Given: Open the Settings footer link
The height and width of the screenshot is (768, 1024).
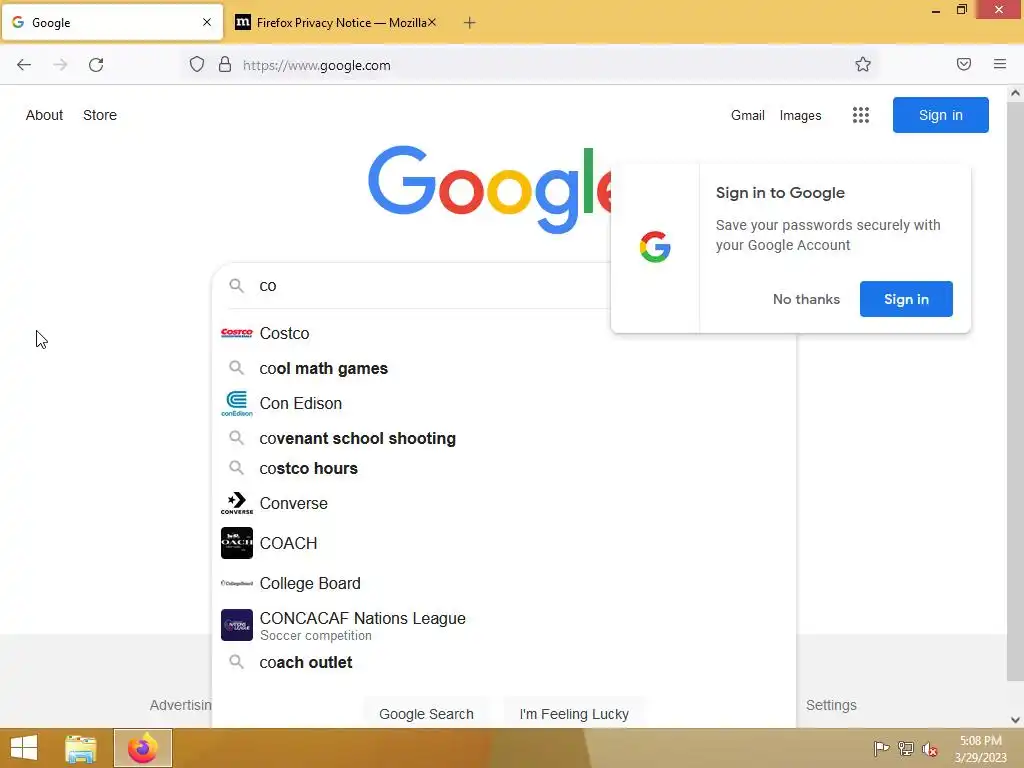Looking at the screenshot, I should pos(831,705).
